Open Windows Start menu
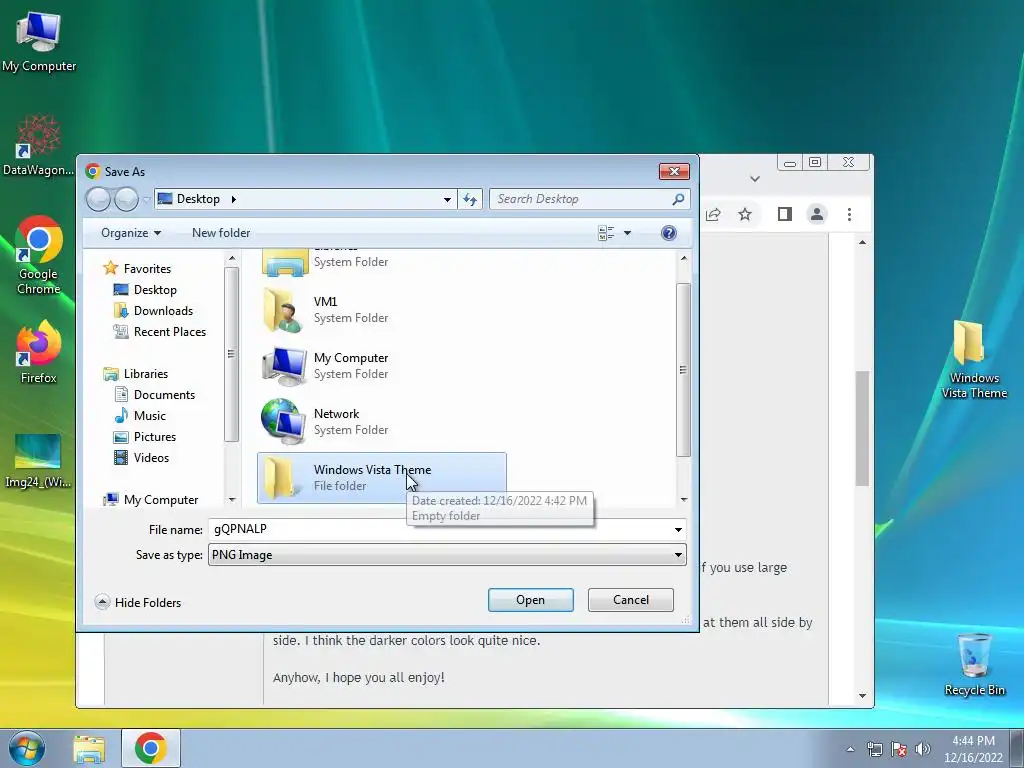The width and height of the screenshot is (1024, 768). [26, 749]
